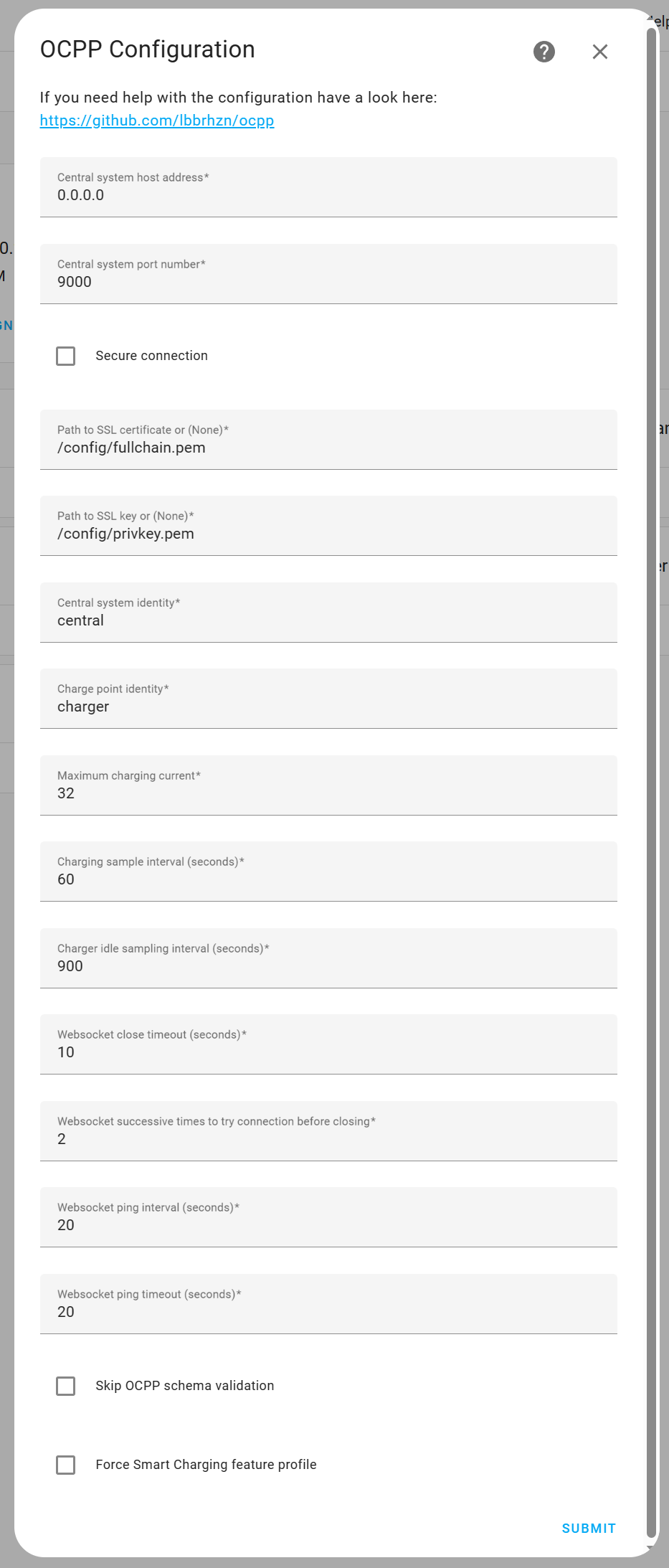
Task: Edit the Charge point identity field
Action: point(328,699)
